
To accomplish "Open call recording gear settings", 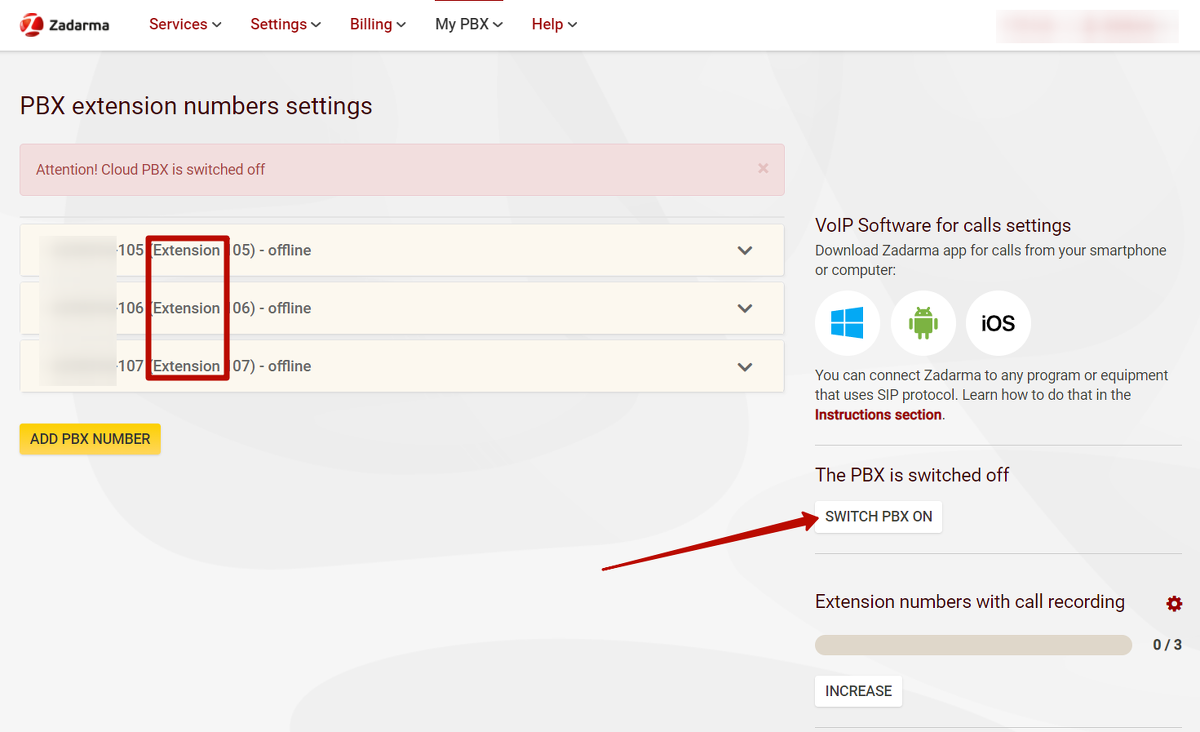I will click(1174, 604).
